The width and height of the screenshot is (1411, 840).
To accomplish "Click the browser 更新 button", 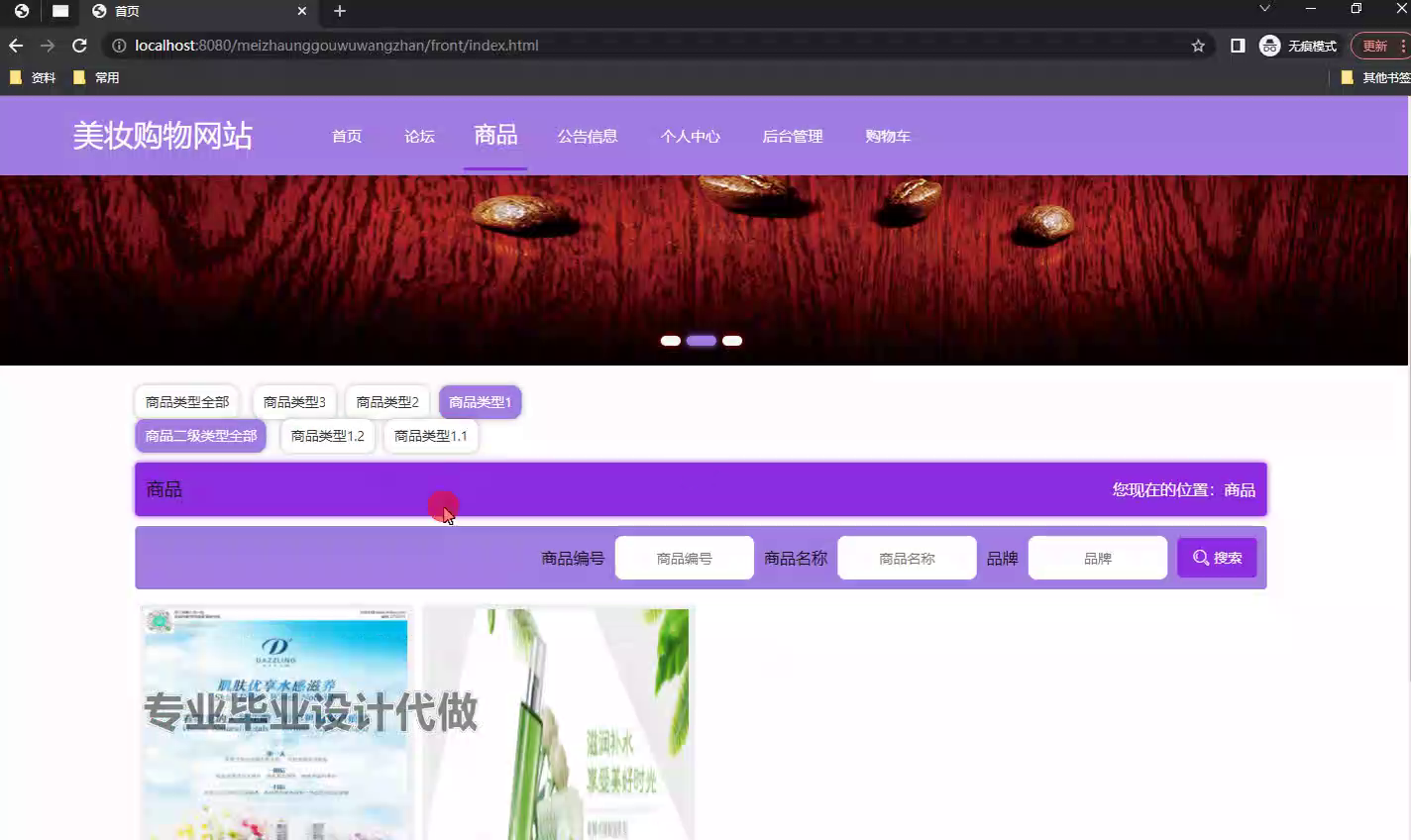I will point(1375,46).
